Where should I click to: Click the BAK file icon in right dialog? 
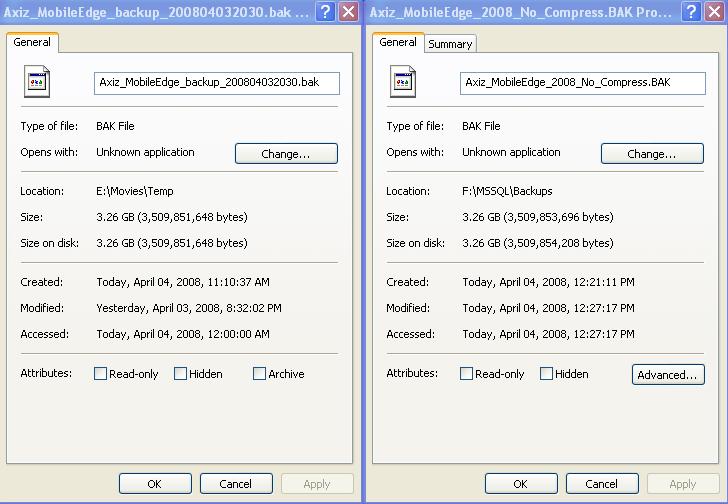pos(402,84)
